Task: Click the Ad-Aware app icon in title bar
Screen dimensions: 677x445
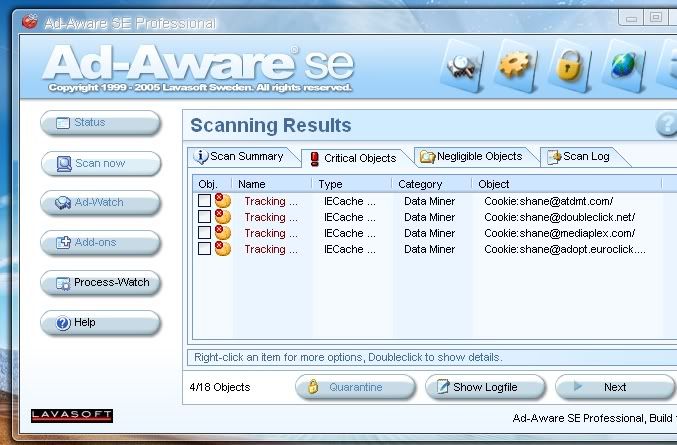Action: click(29, 21)
